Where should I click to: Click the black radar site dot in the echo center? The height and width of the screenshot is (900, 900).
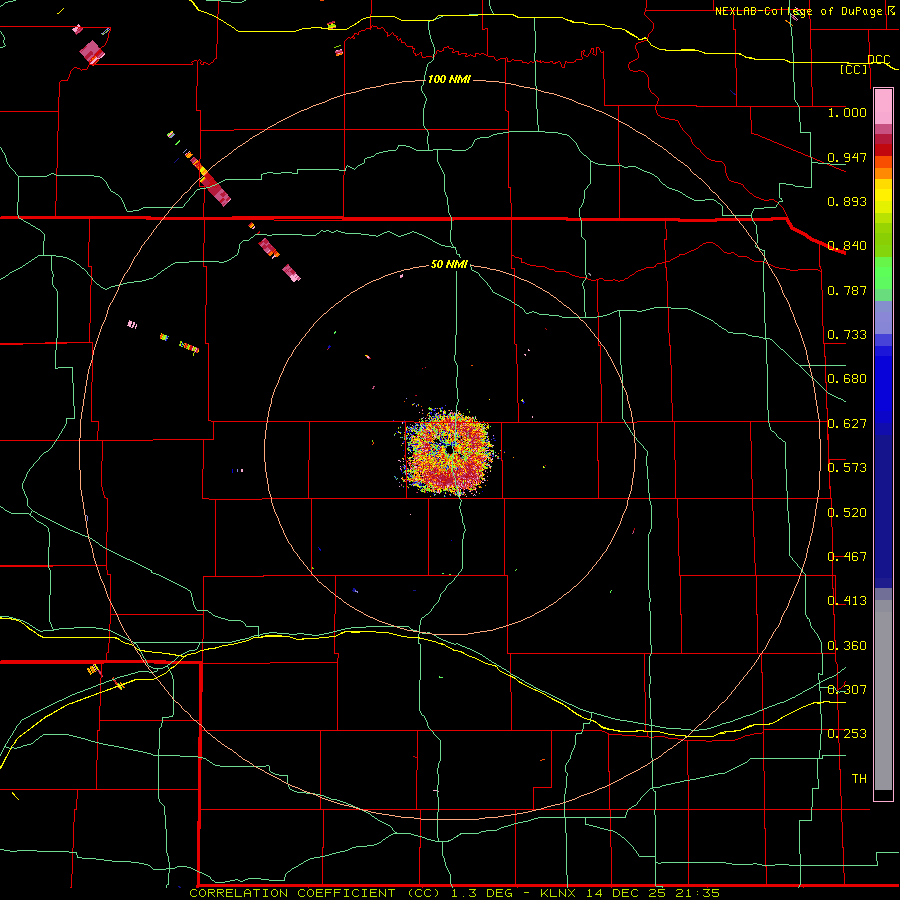[x=449, y=451]
